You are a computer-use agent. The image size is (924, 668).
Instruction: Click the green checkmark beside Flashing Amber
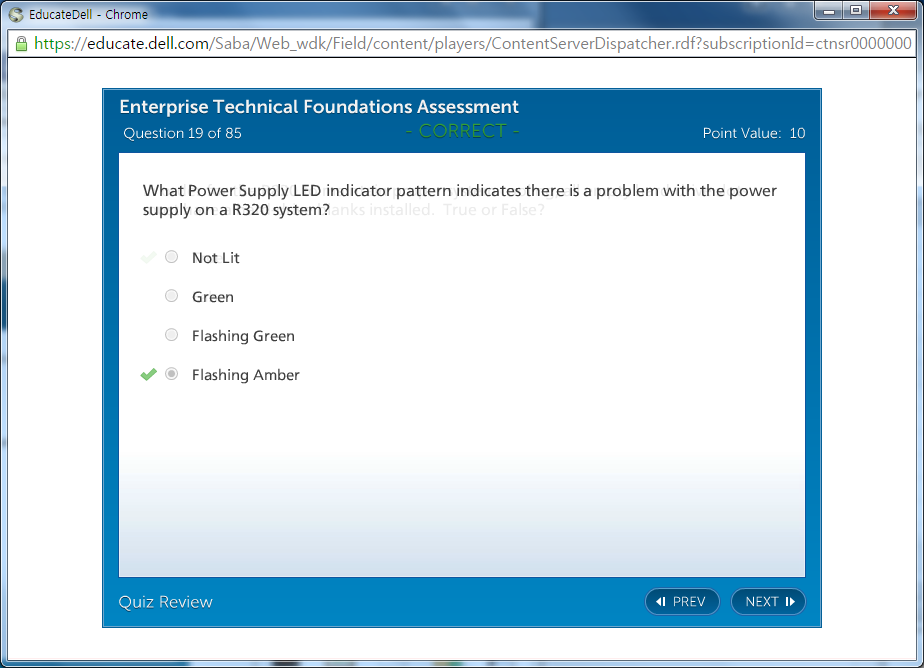click(149, 374)
